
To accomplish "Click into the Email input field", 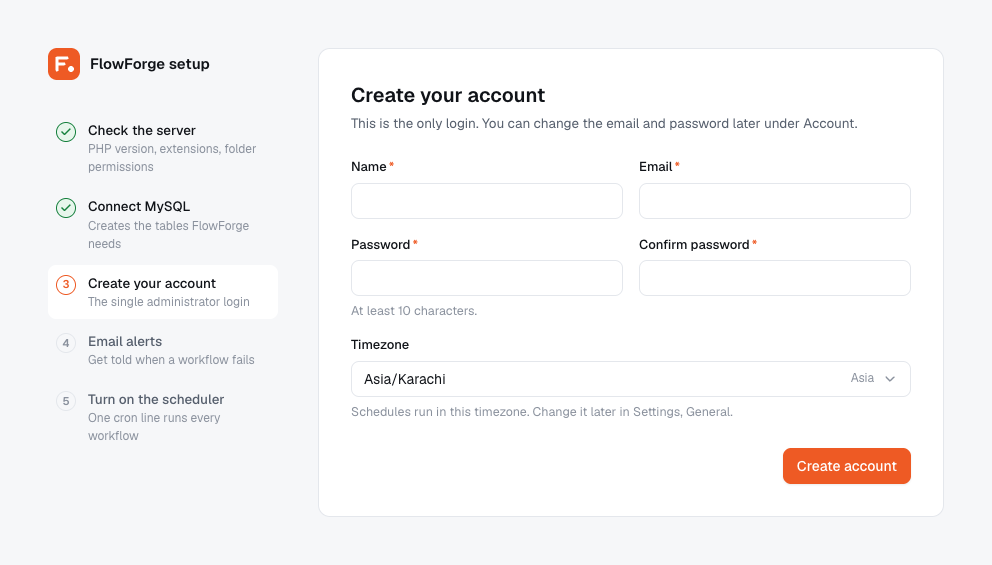I will pos(774,201).
